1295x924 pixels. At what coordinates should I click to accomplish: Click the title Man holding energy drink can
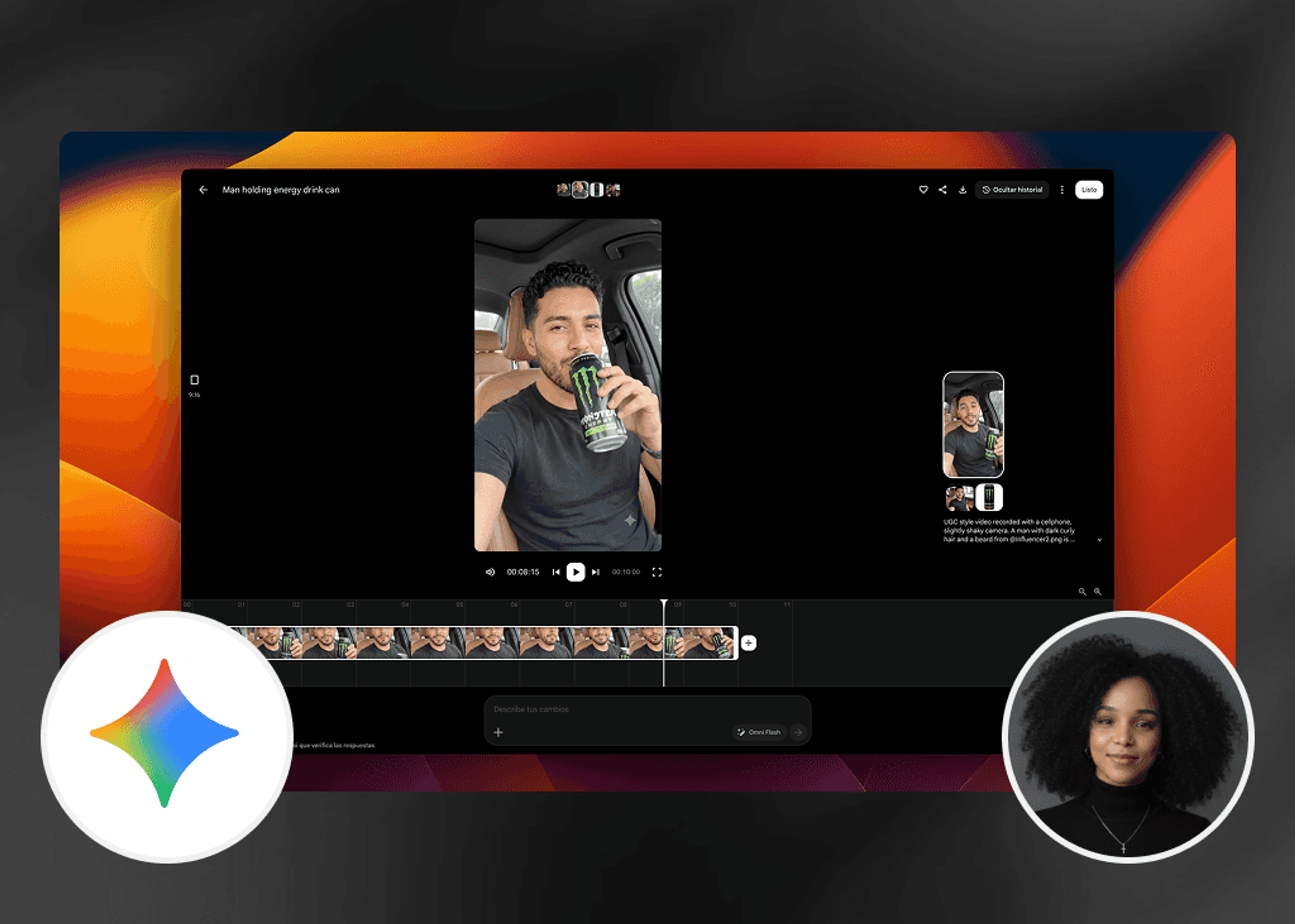point(281,189)
